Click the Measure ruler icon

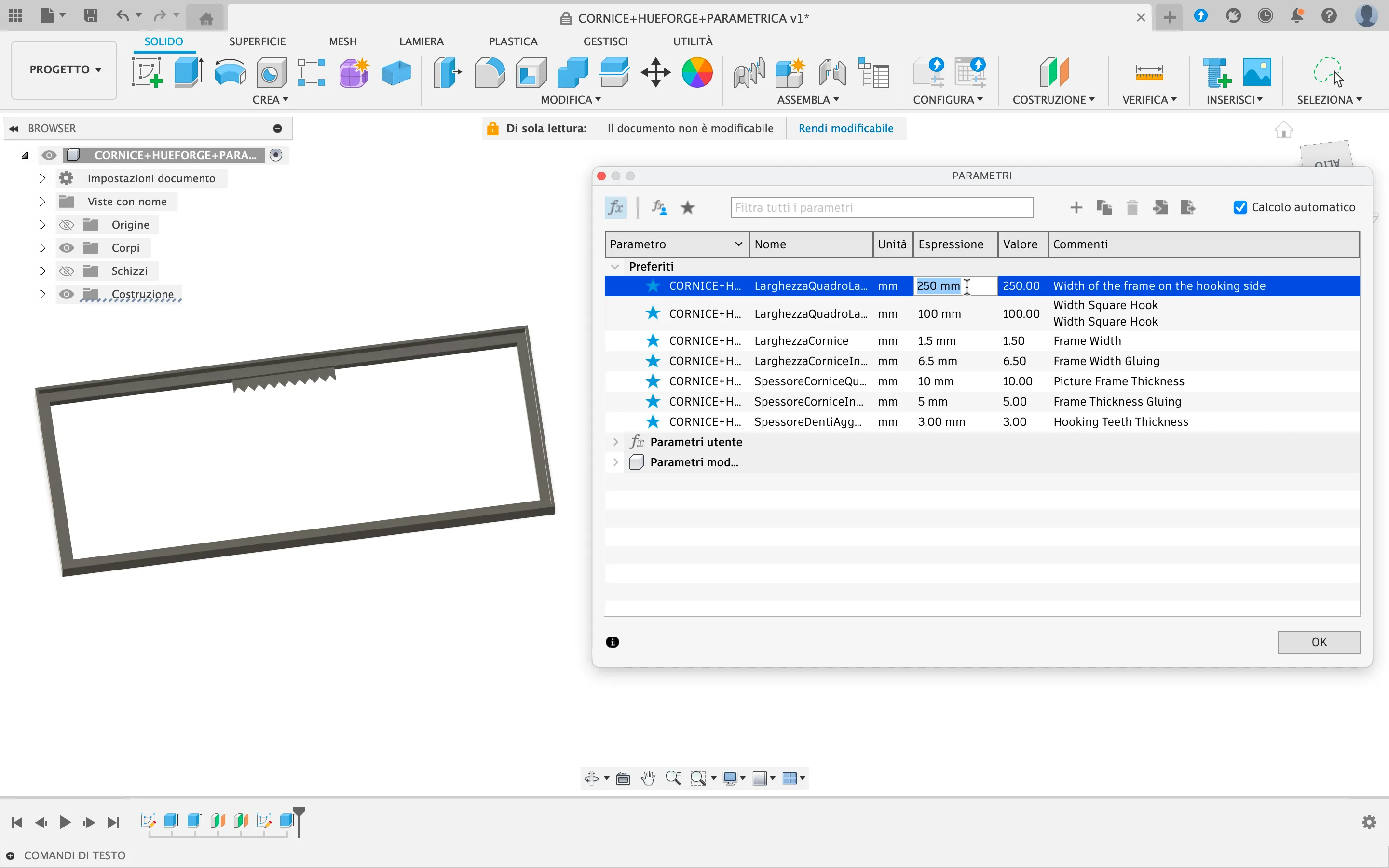pyautogui.click(x=1149, y=72)
